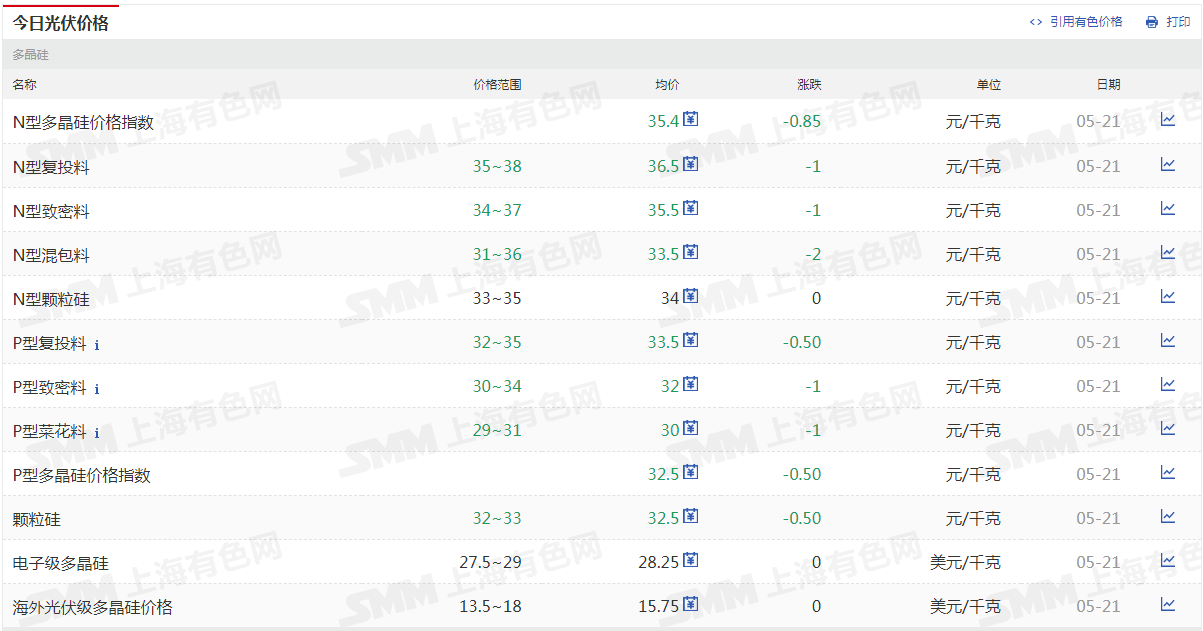
Task: Open the N型复投料 item
Action: 51,166
